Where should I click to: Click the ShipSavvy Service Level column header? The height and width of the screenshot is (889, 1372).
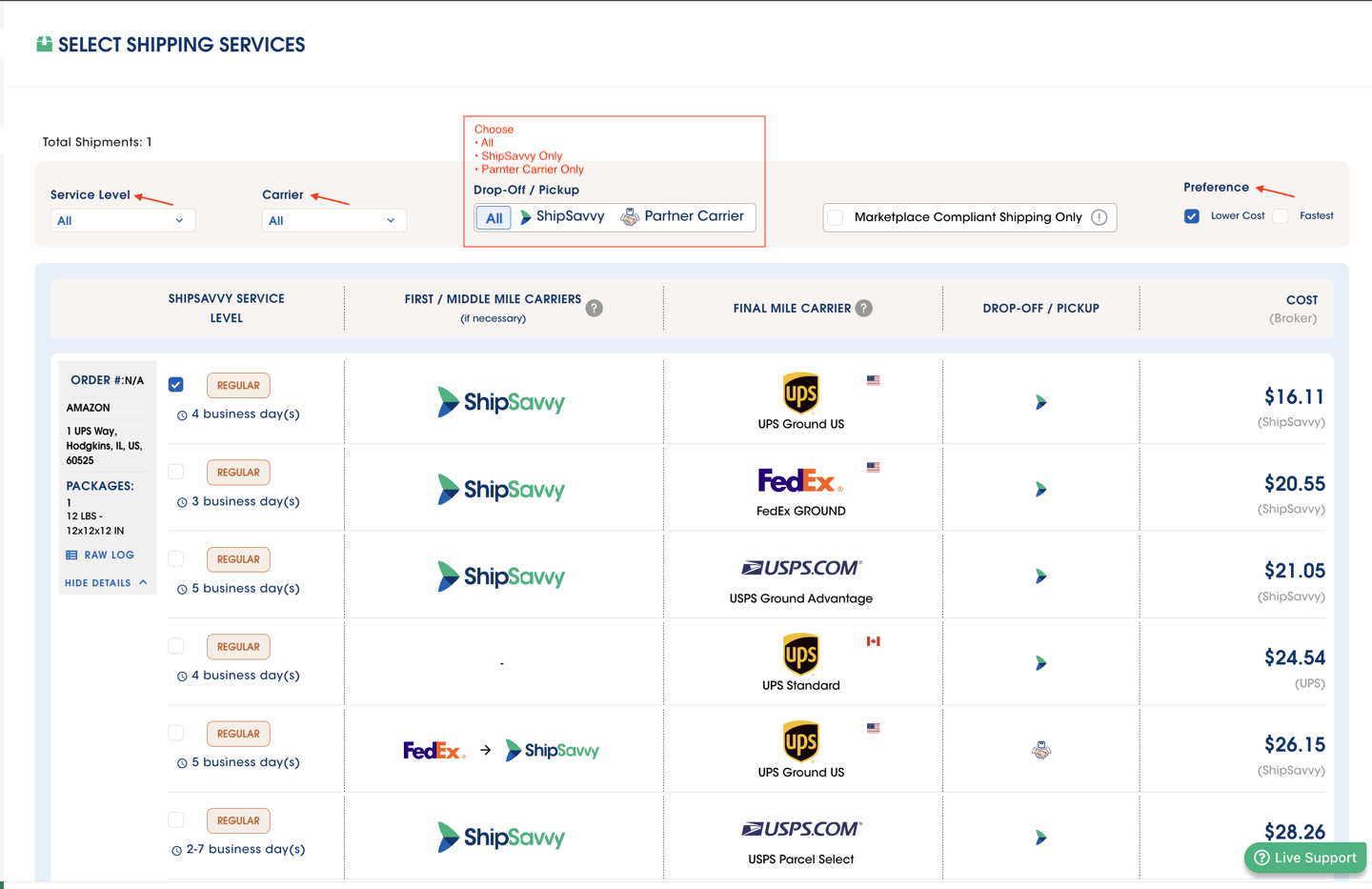click(x=227, y=308)
